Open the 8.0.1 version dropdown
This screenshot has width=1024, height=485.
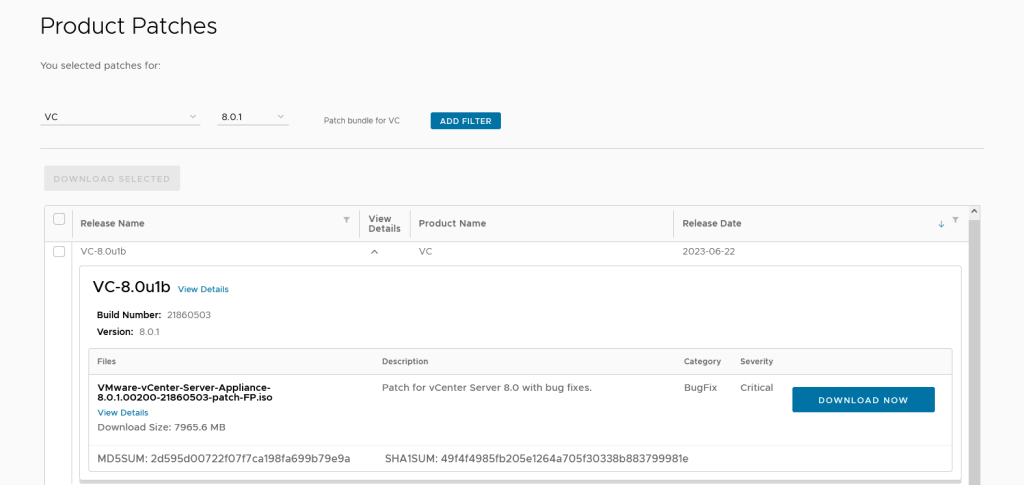pos(253,117)
